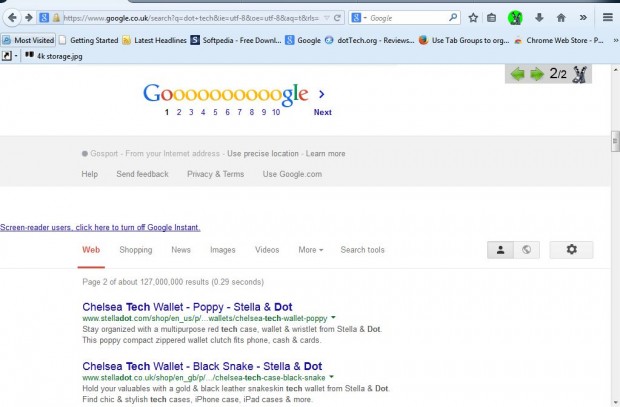Viewport: 620px width, 407px height.
Task: Open the Most Visited bookmarks folder
Action: click(28, 40)
